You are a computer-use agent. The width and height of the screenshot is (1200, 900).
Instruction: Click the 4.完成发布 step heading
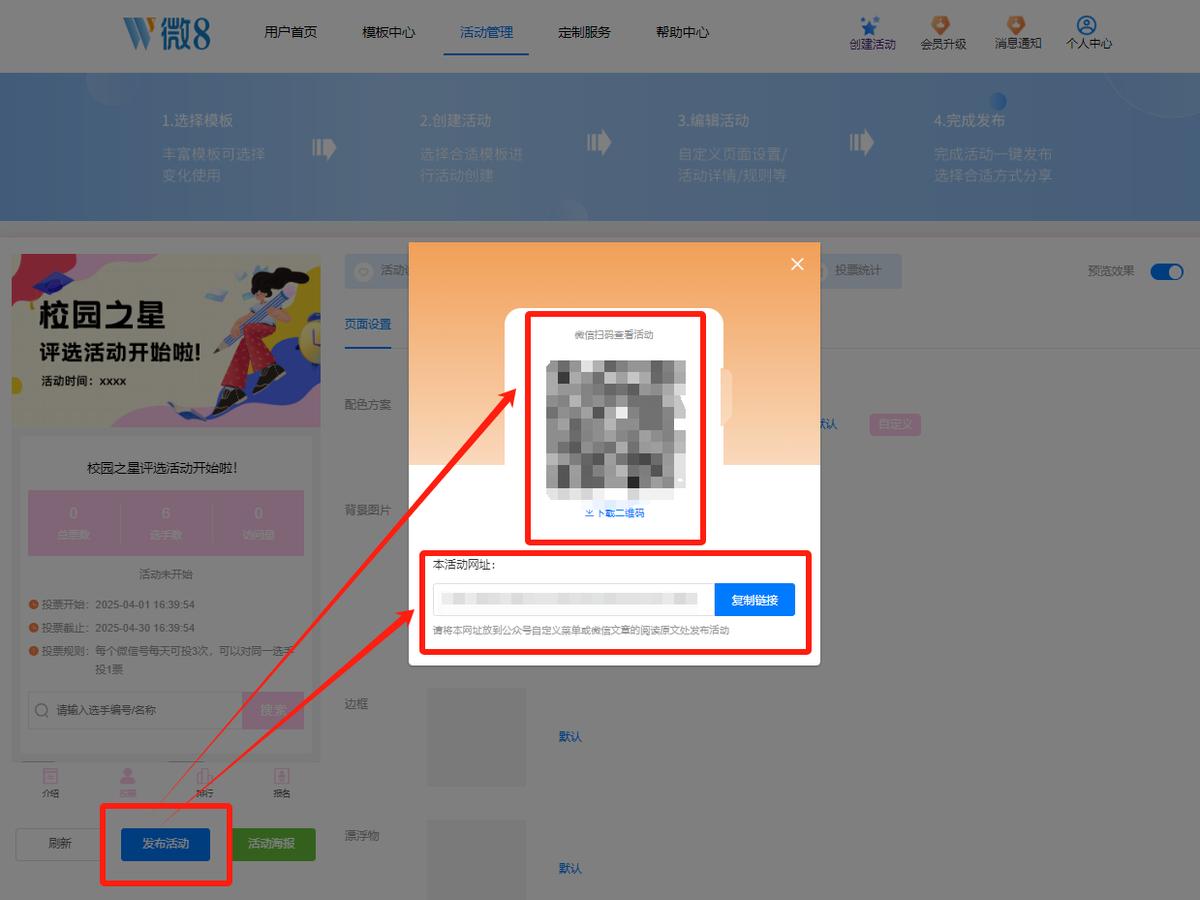tap(969, 120)
